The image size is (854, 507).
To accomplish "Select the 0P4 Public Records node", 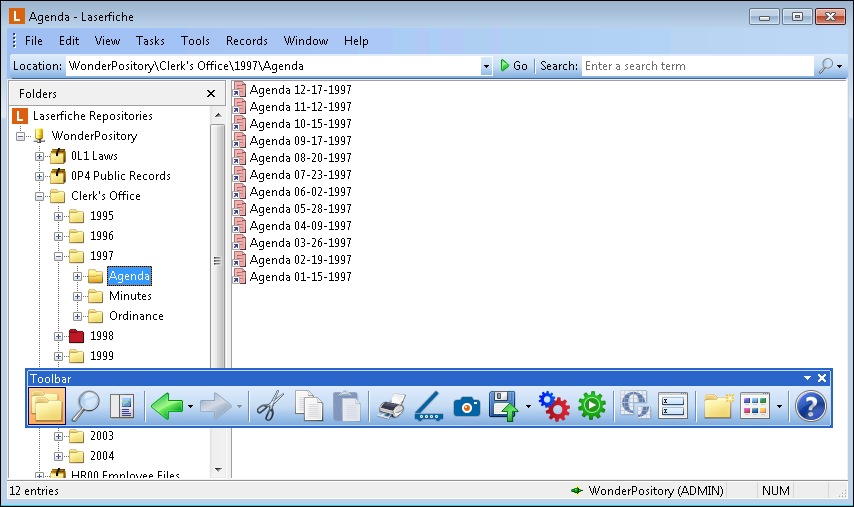I will (x=121, y=176).
